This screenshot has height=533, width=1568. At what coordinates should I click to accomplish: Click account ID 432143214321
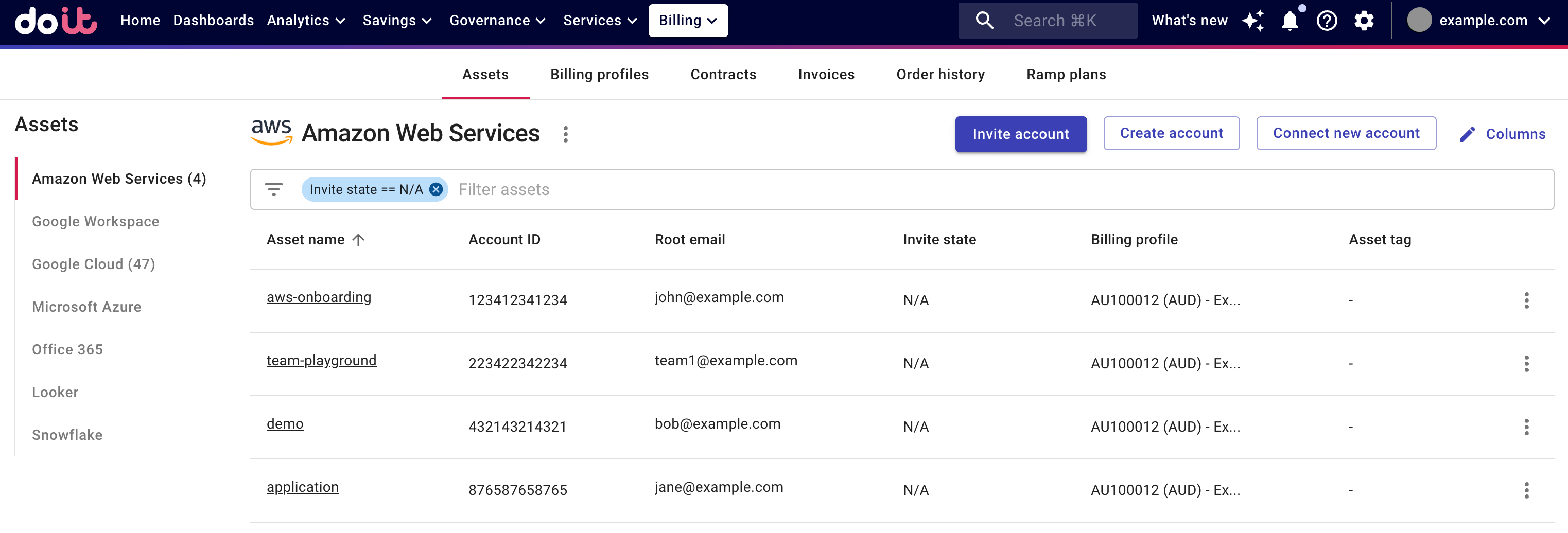517,427
